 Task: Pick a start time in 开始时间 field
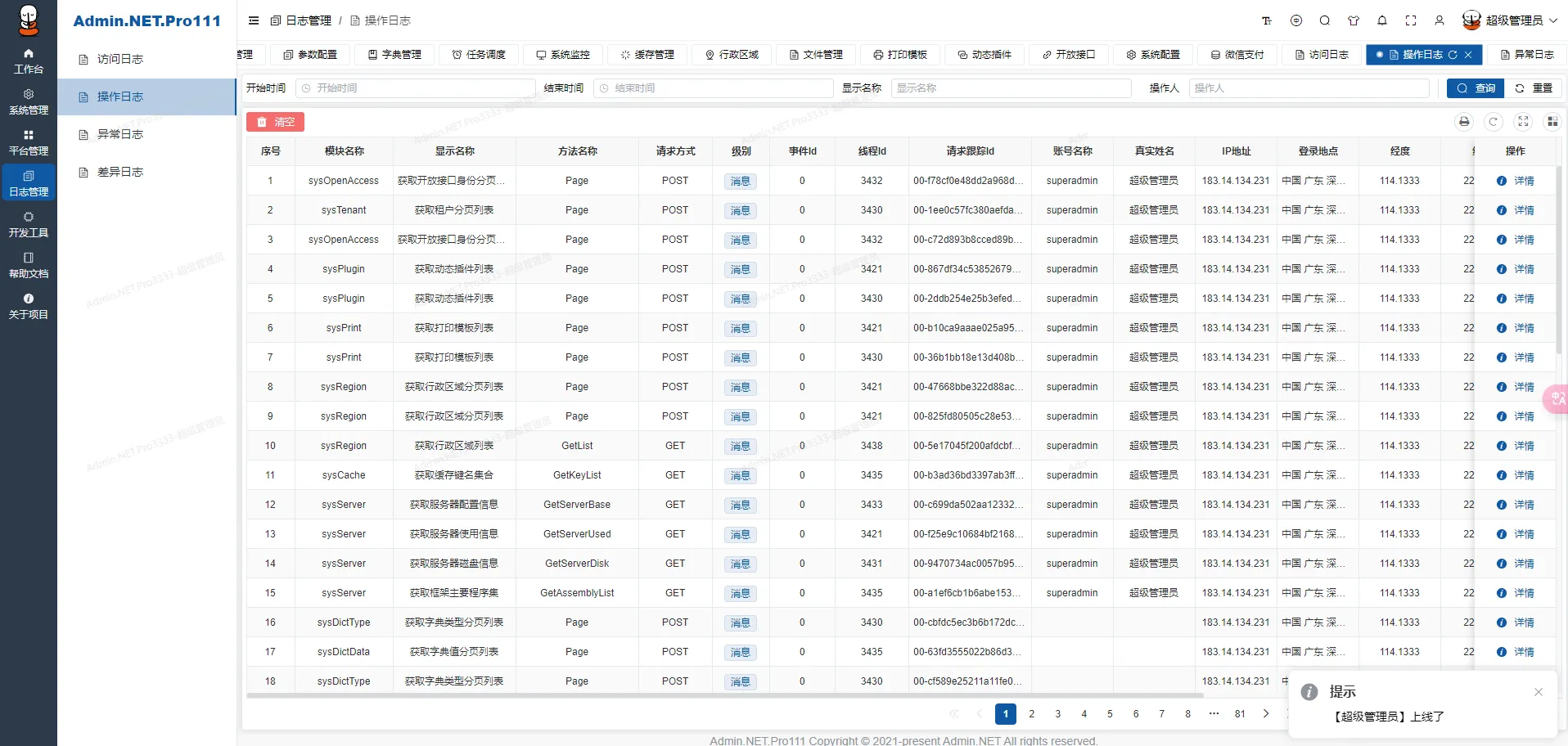tap(415, 88)
